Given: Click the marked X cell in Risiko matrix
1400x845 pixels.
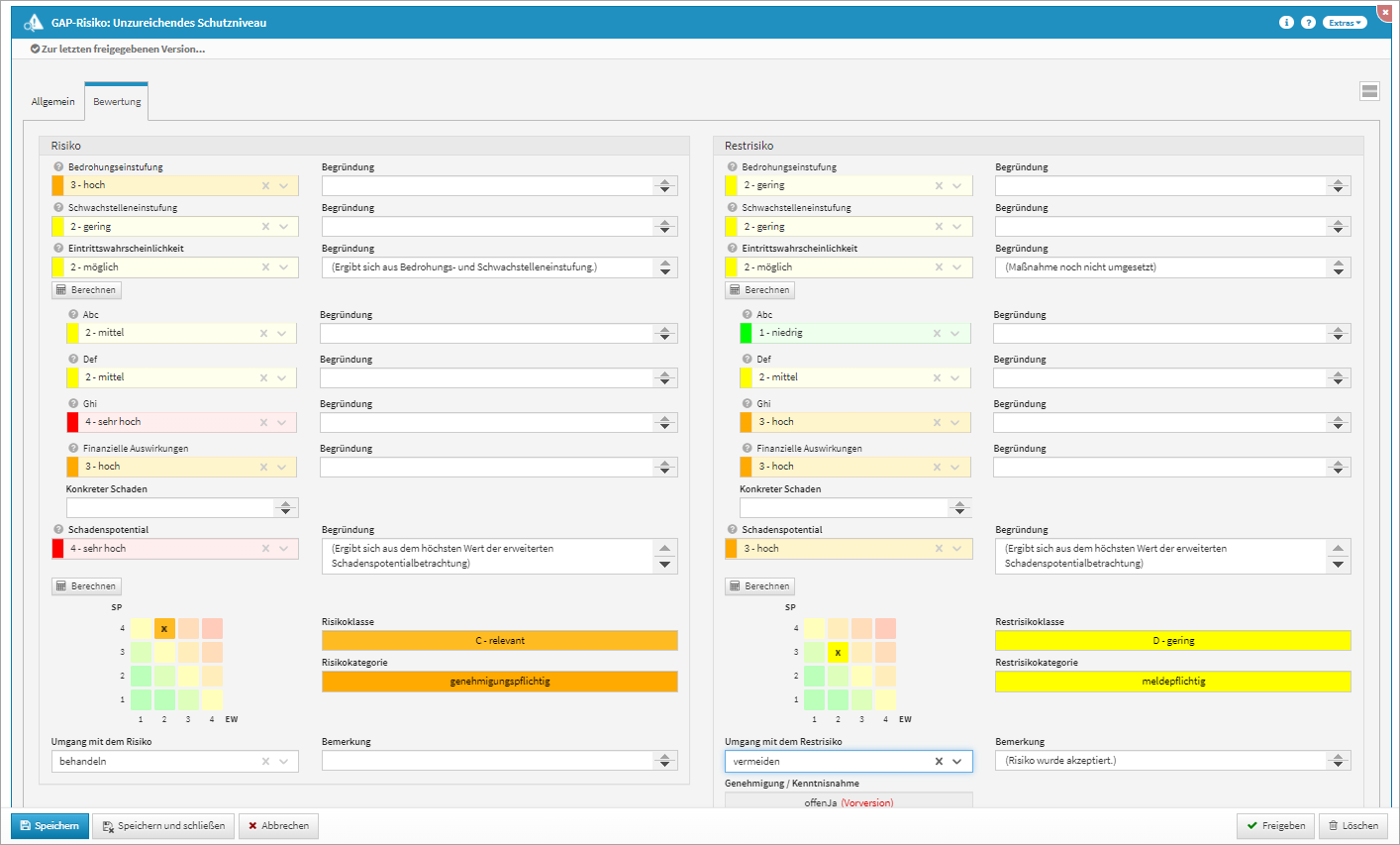Looking at the screenshot, I should click(x=164, y=629).
